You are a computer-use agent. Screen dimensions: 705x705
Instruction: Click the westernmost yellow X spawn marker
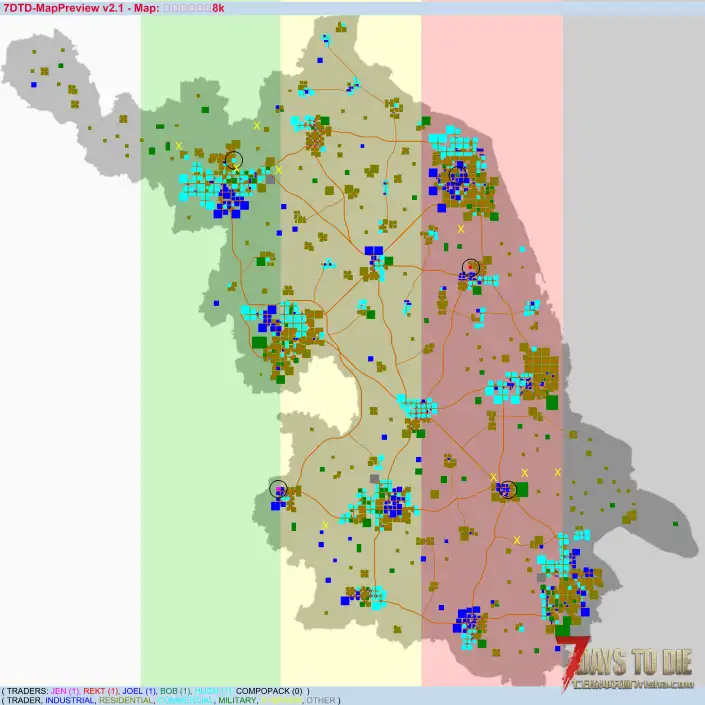pos(179,146)
